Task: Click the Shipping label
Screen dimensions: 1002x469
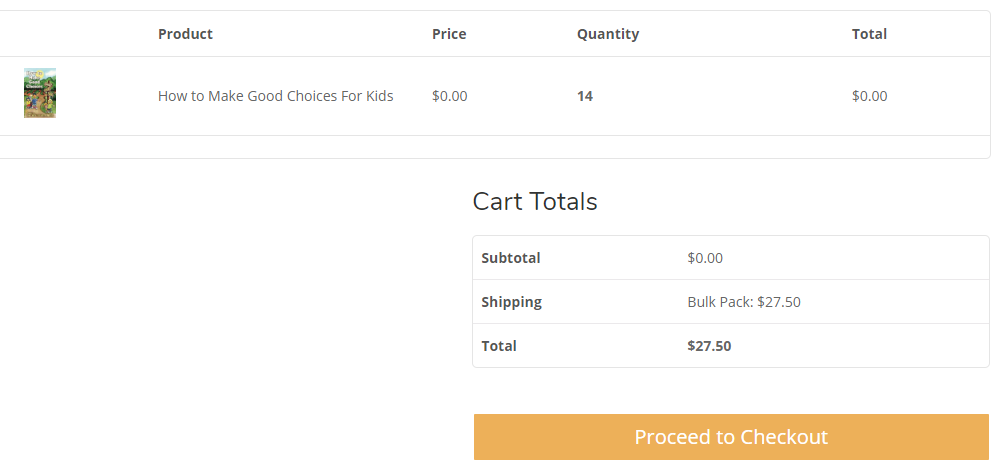Action: (x=511, y=302)
